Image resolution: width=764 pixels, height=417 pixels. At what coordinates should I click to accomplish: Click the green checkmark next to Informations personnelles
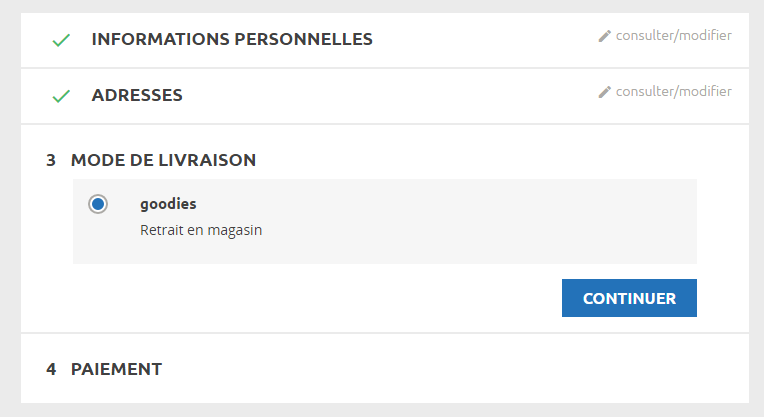pos(61,40)
